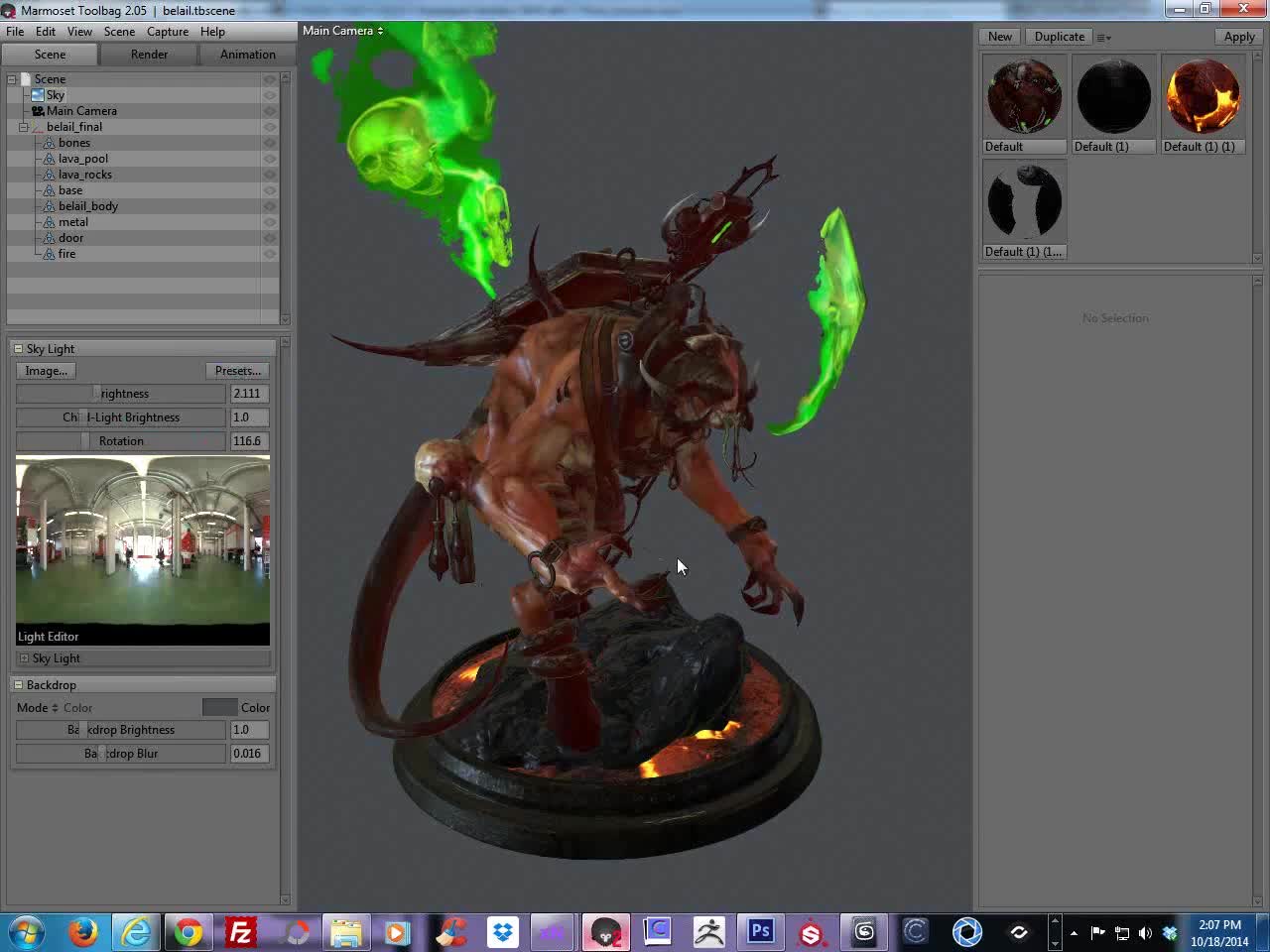Open the Windows Start menu
This screenshot has width=1270, height=952.
pos(26,932)
